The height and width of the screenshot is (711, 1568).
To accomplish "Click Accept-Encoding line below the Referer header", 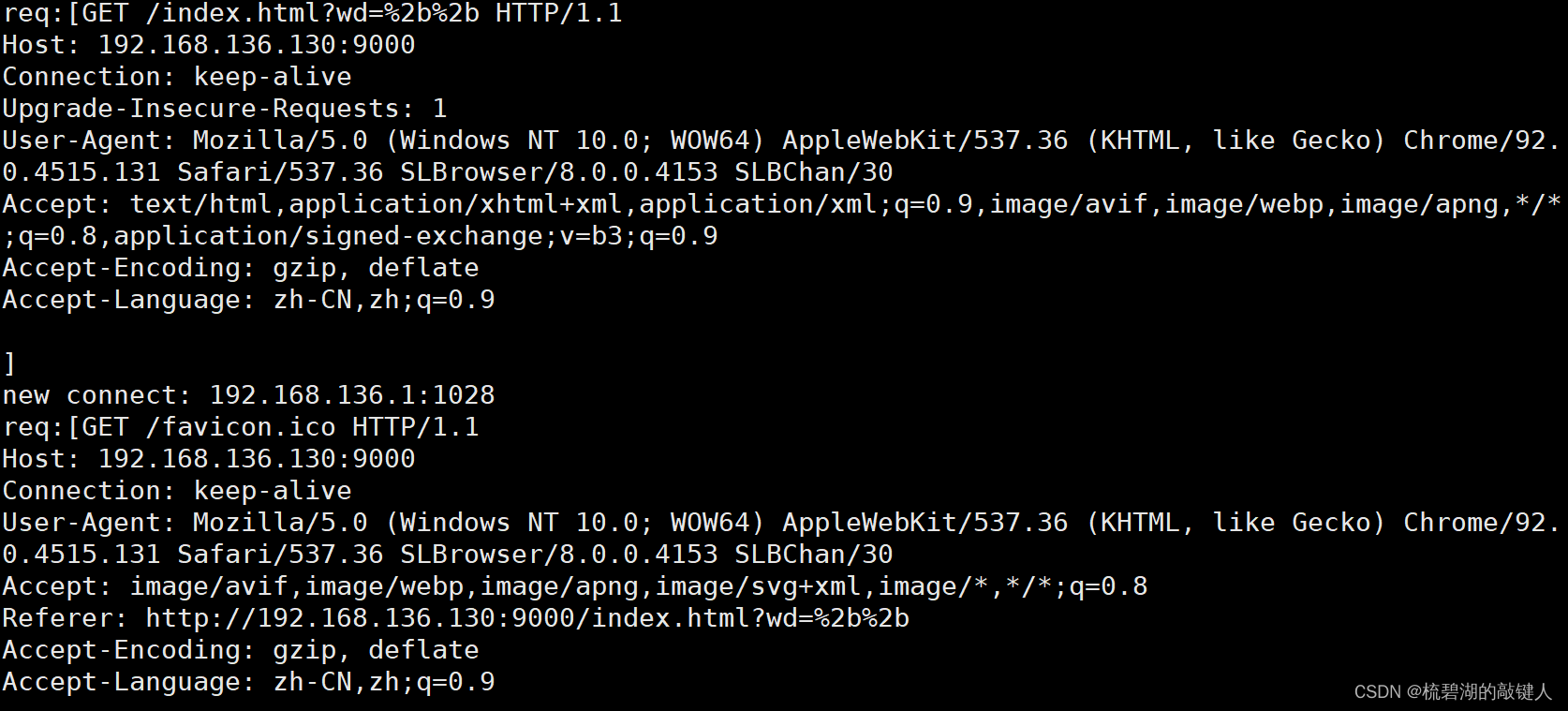I will [x=240, y=650].
